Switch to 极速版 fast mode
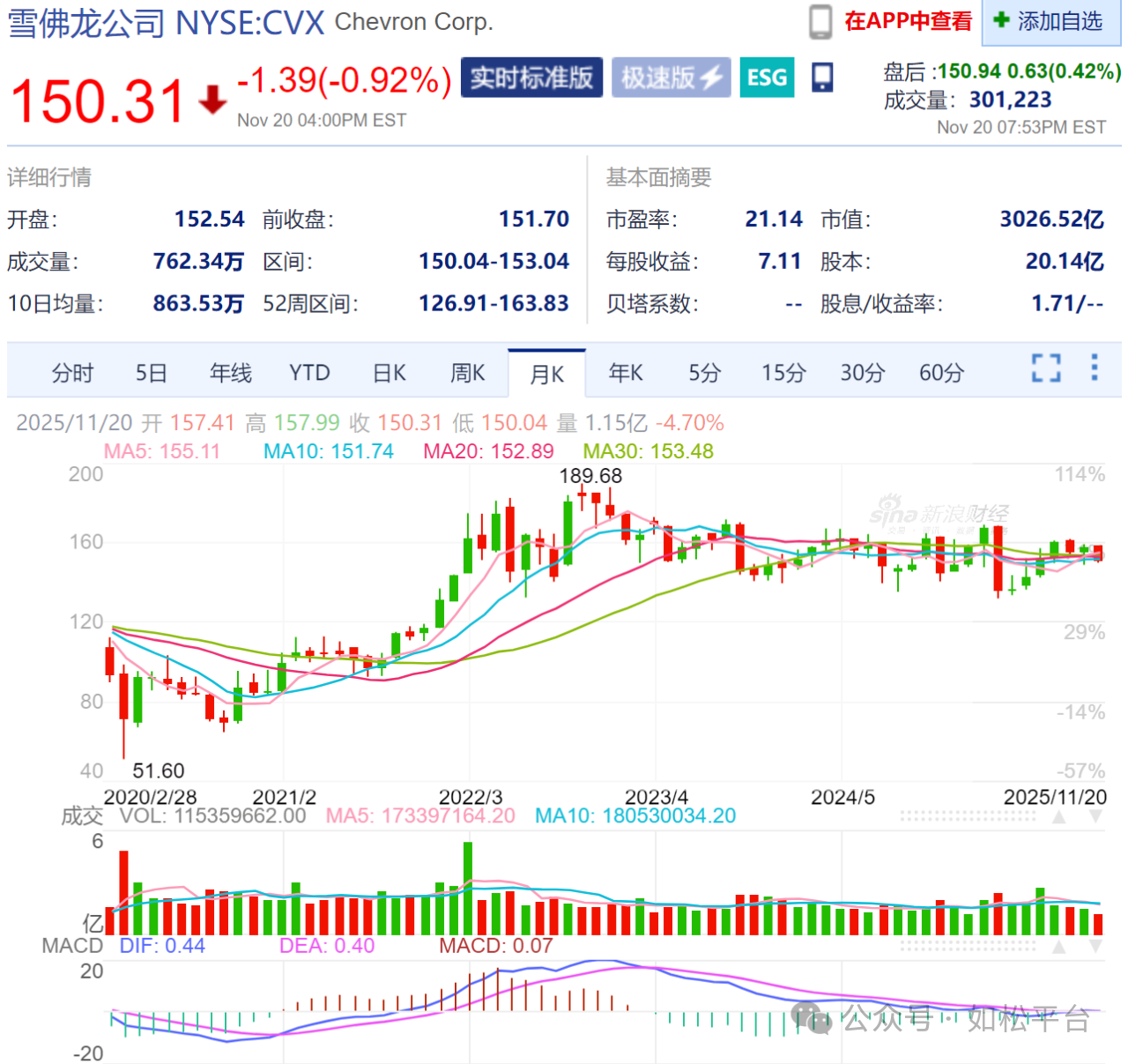 click(x=671, y=78)
